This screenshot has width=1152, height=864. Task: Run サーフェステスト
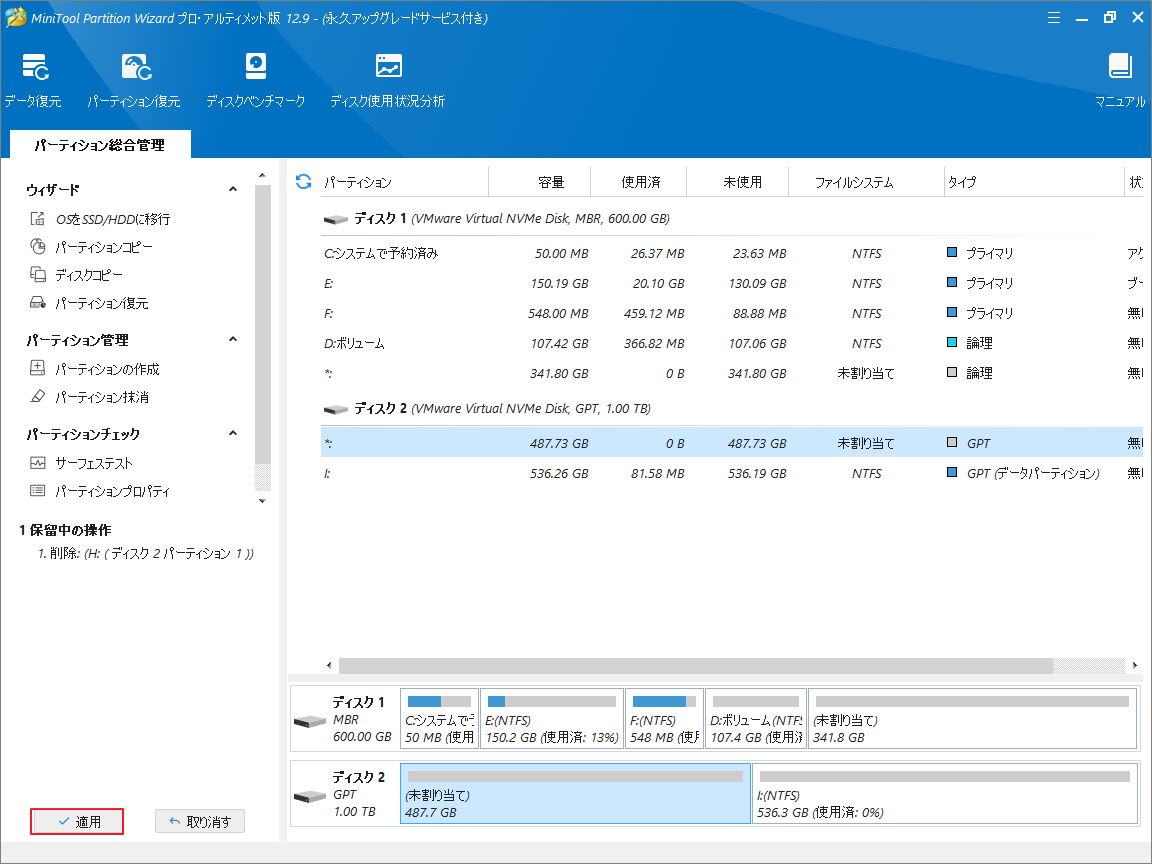(81, 463)
